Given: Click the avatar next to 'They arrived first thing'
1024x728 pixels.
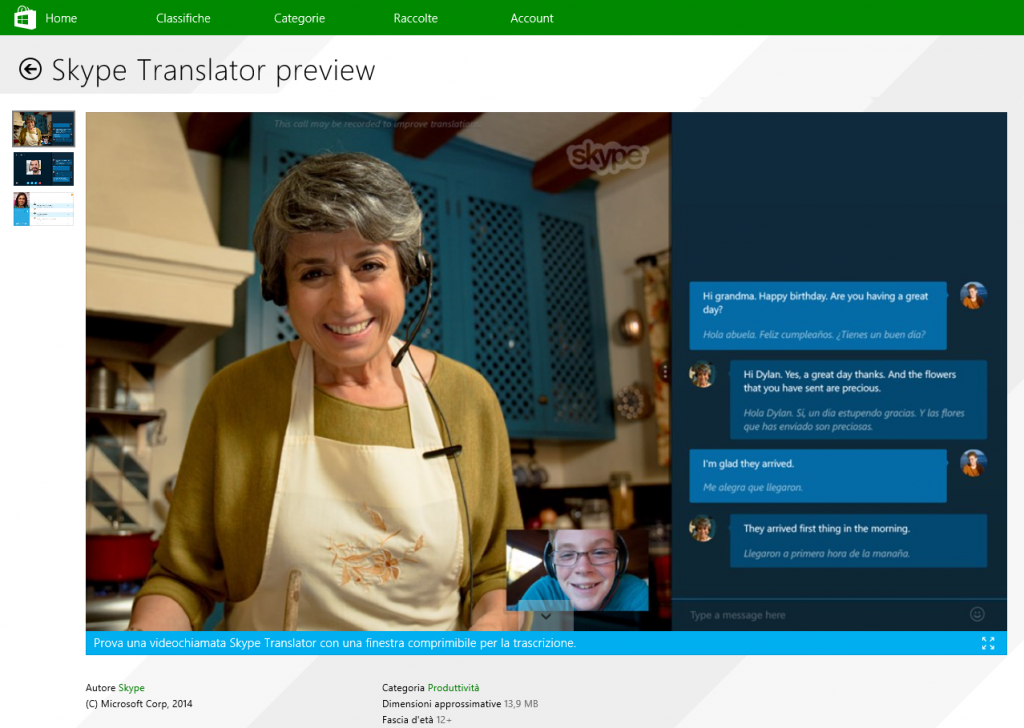Looking at the screenshot, I should click(x=703, y=528).
